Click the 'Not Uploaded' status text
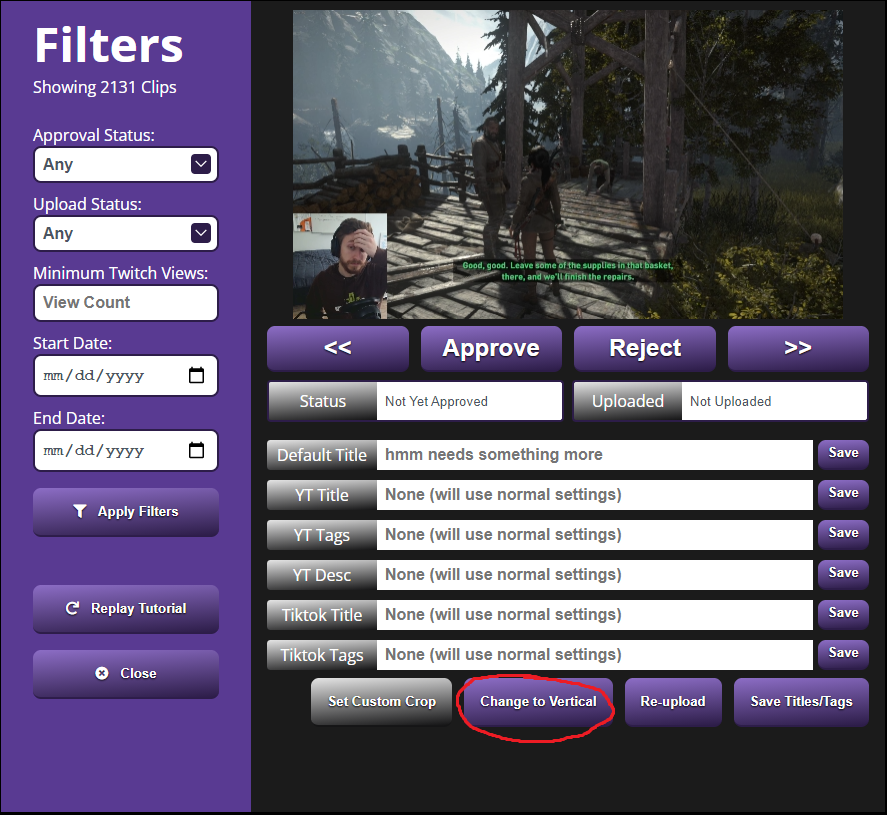Image resolution: width=887 pixels, height=815 pixels. coord(730,402)
